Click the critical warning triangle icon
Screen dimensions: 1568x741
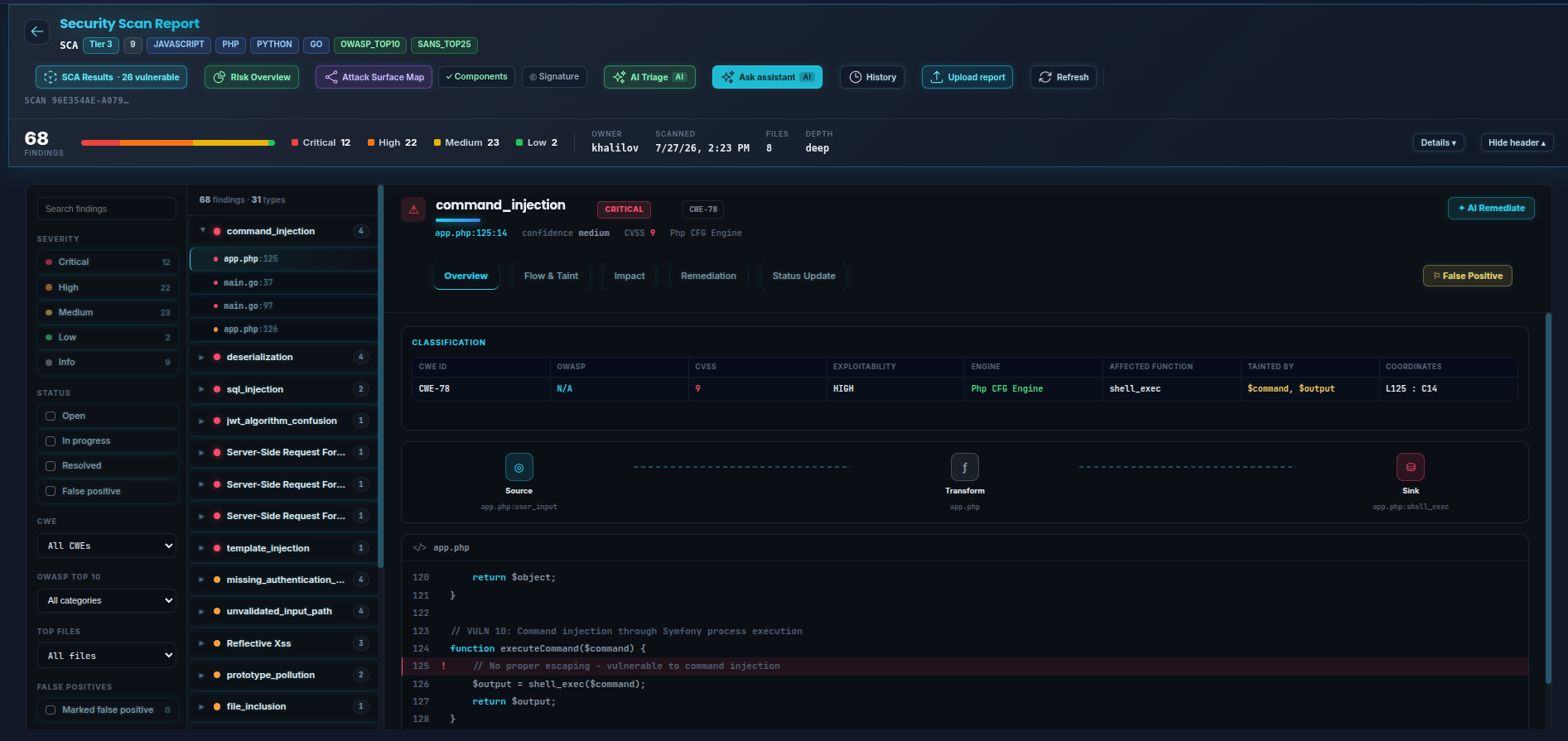tap(413, 209)
